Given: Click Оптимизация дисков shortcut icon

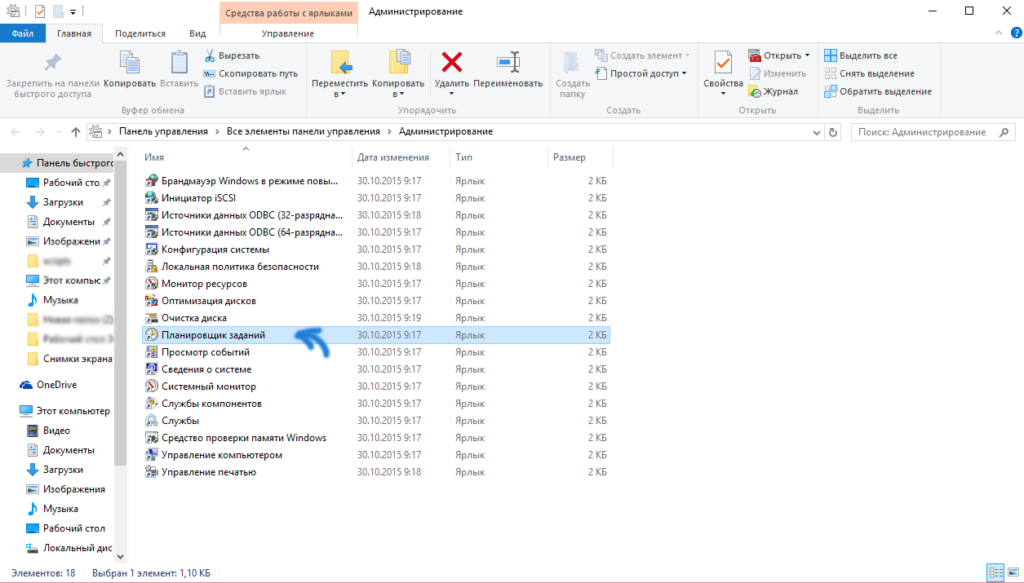Looking at the screenshot, I should (152, 300).
